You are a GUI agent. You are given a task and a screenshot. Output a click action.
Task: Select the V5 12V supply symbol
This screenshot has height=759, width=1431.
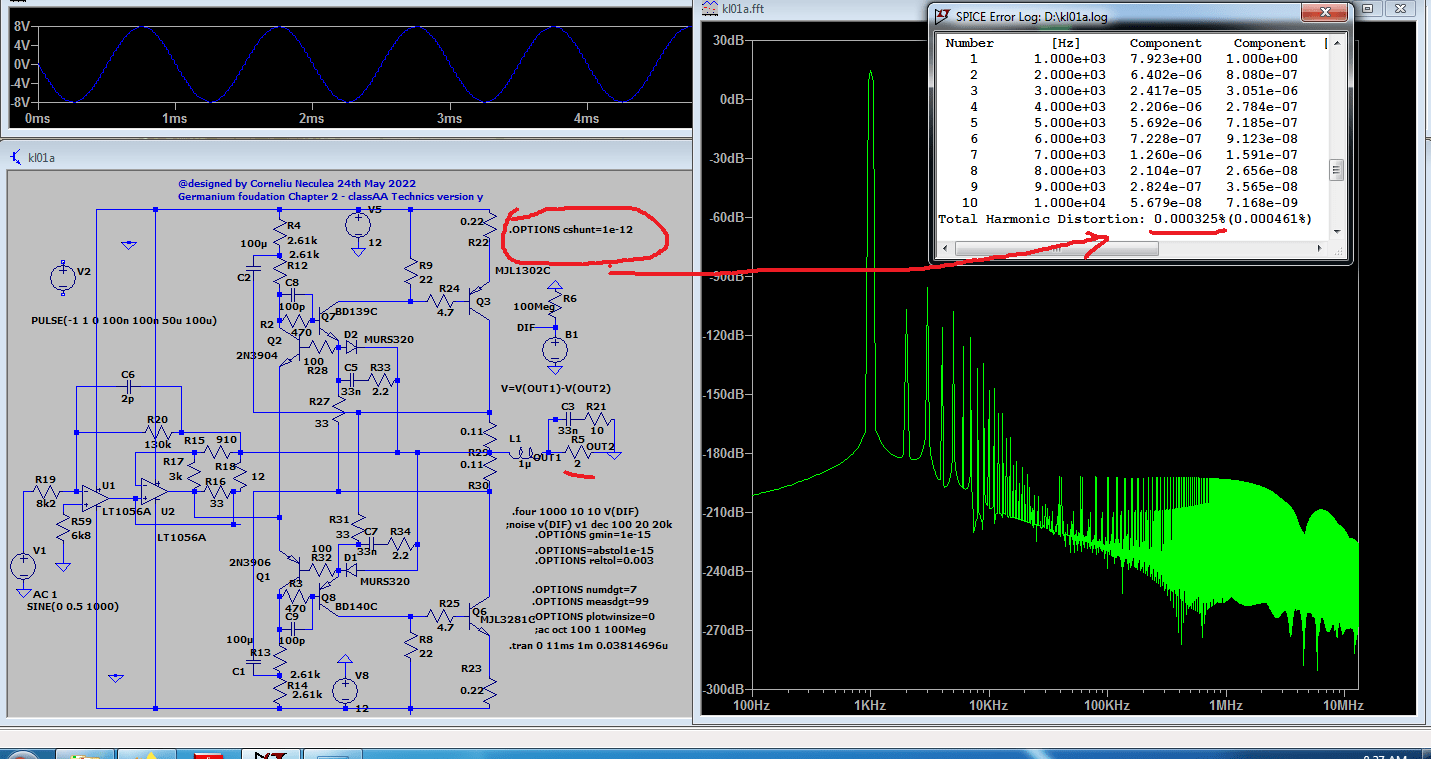coord(358,225)
